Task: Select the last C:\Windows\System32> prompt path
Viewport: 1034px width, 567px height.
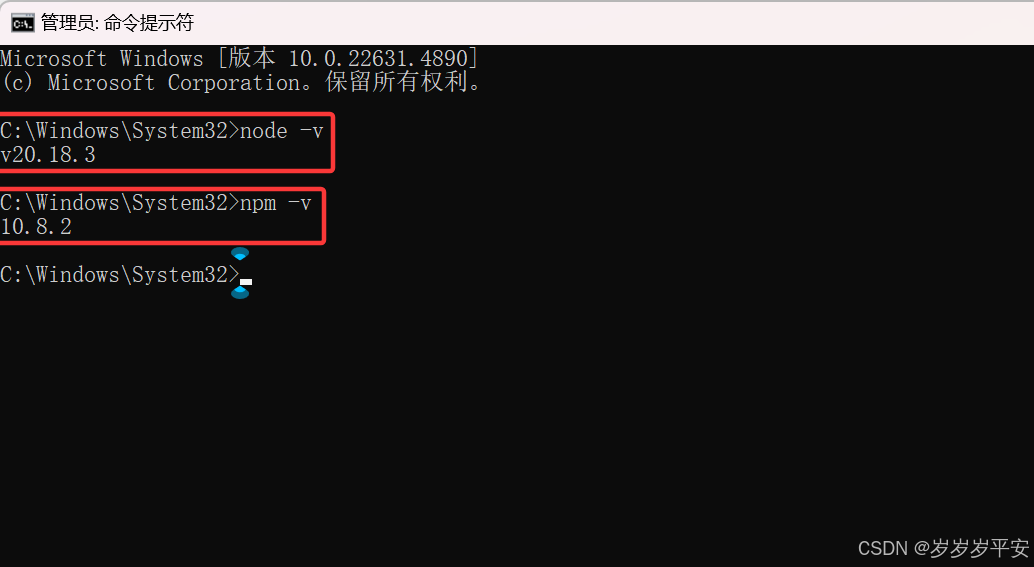Action: point(119,274)
